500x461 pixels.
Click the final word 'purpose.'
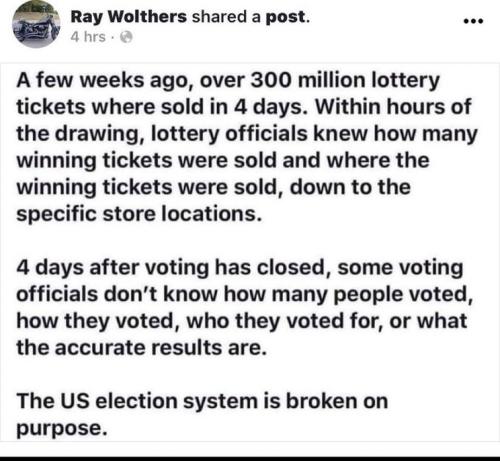click(62, 429)
